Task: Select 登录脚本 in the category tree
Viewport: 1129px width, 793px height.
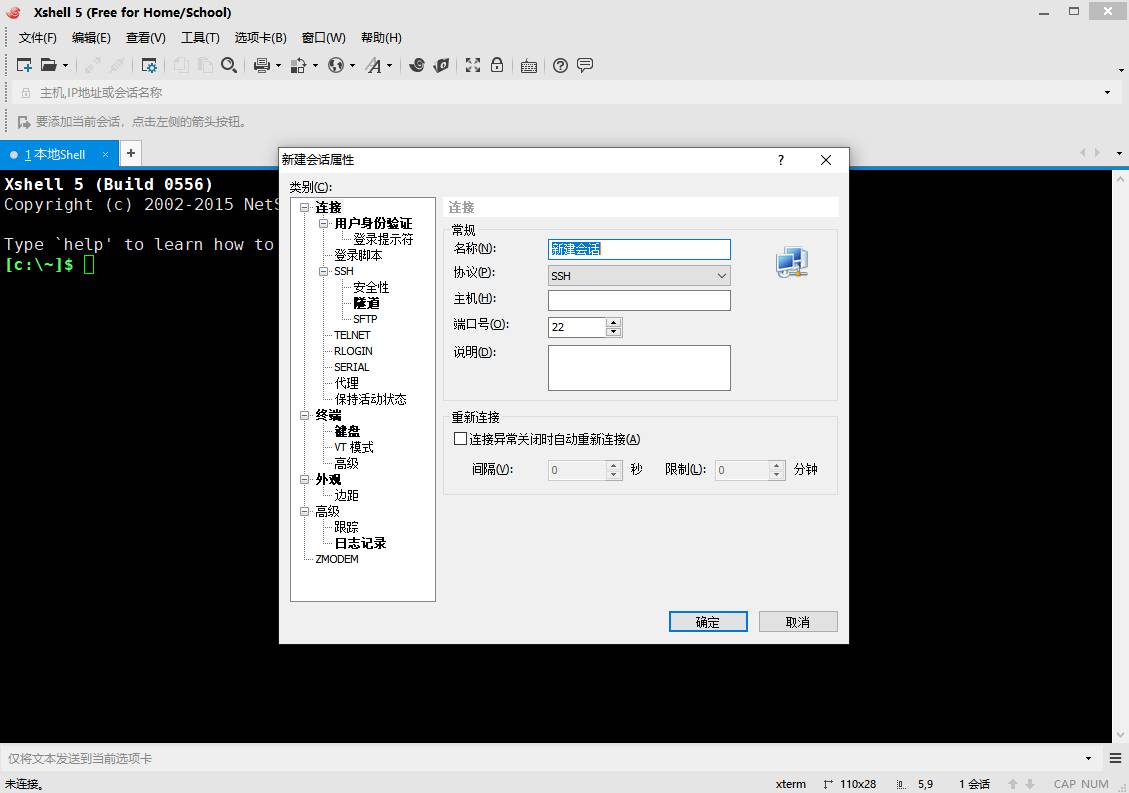Action: 358,256
